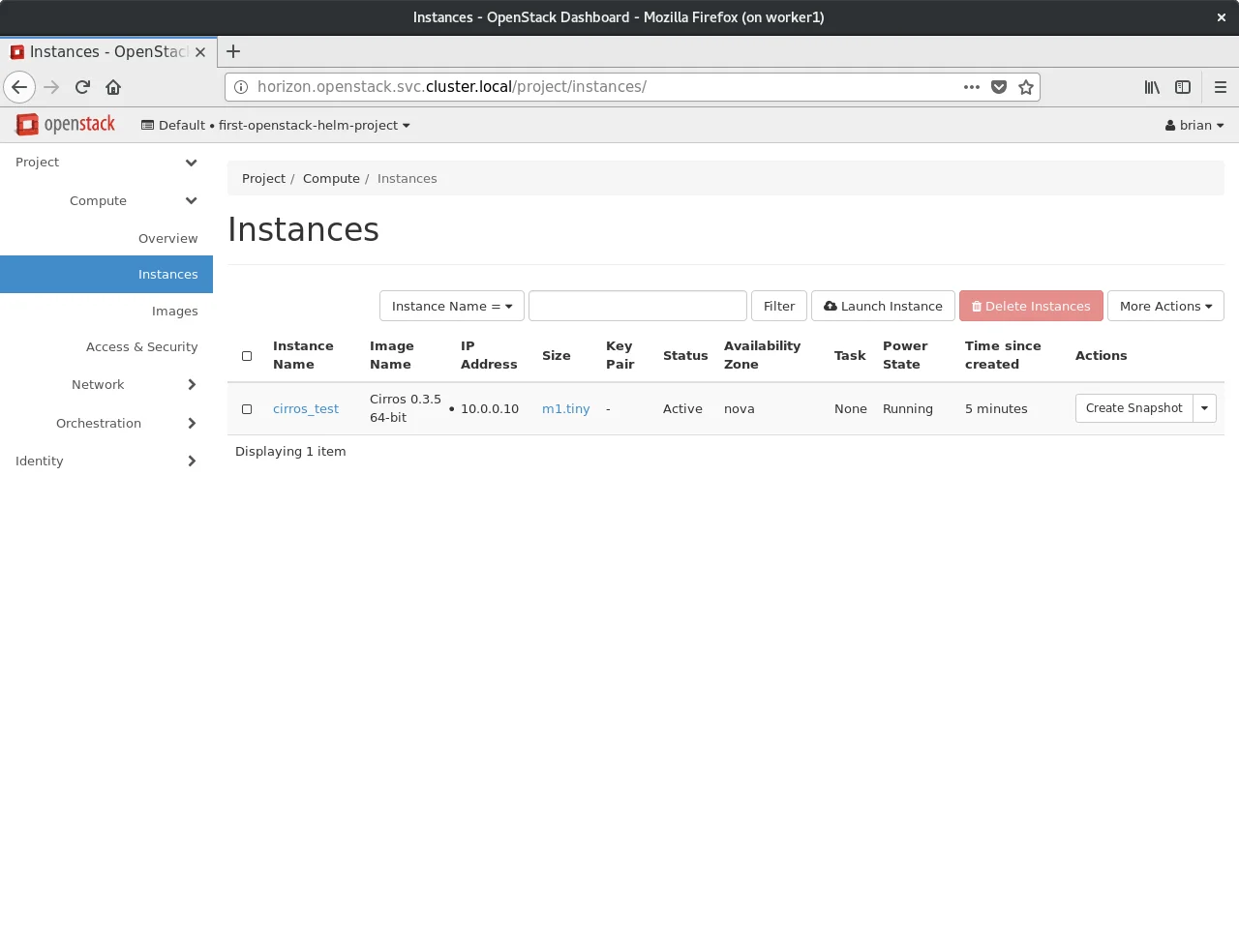Screen dimensions: 1239x952
Task: Open a new browser tab
Action: [x=233, y=52]
